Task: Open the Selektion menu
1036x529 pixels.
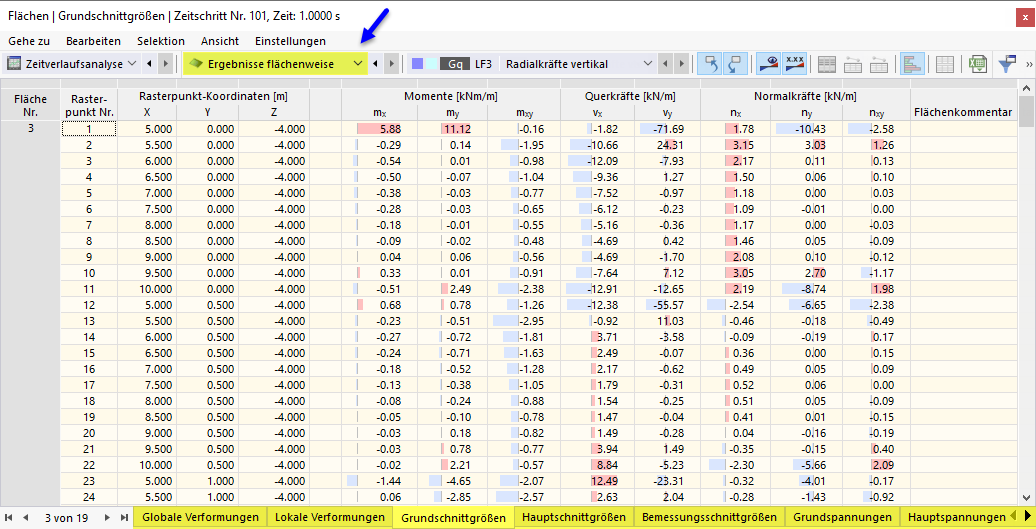Action: 160,41
